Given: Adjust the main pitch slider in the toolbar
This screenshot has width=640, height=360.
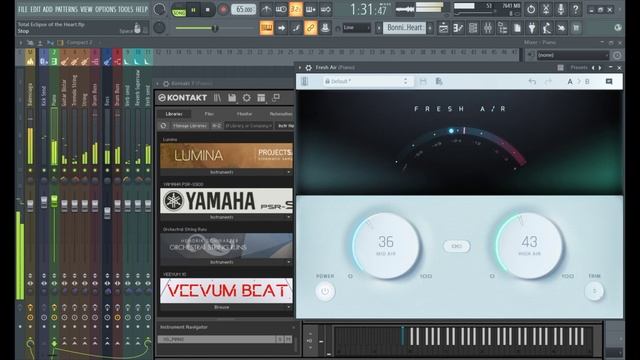Looking at the screenshot, I should 215,28.
